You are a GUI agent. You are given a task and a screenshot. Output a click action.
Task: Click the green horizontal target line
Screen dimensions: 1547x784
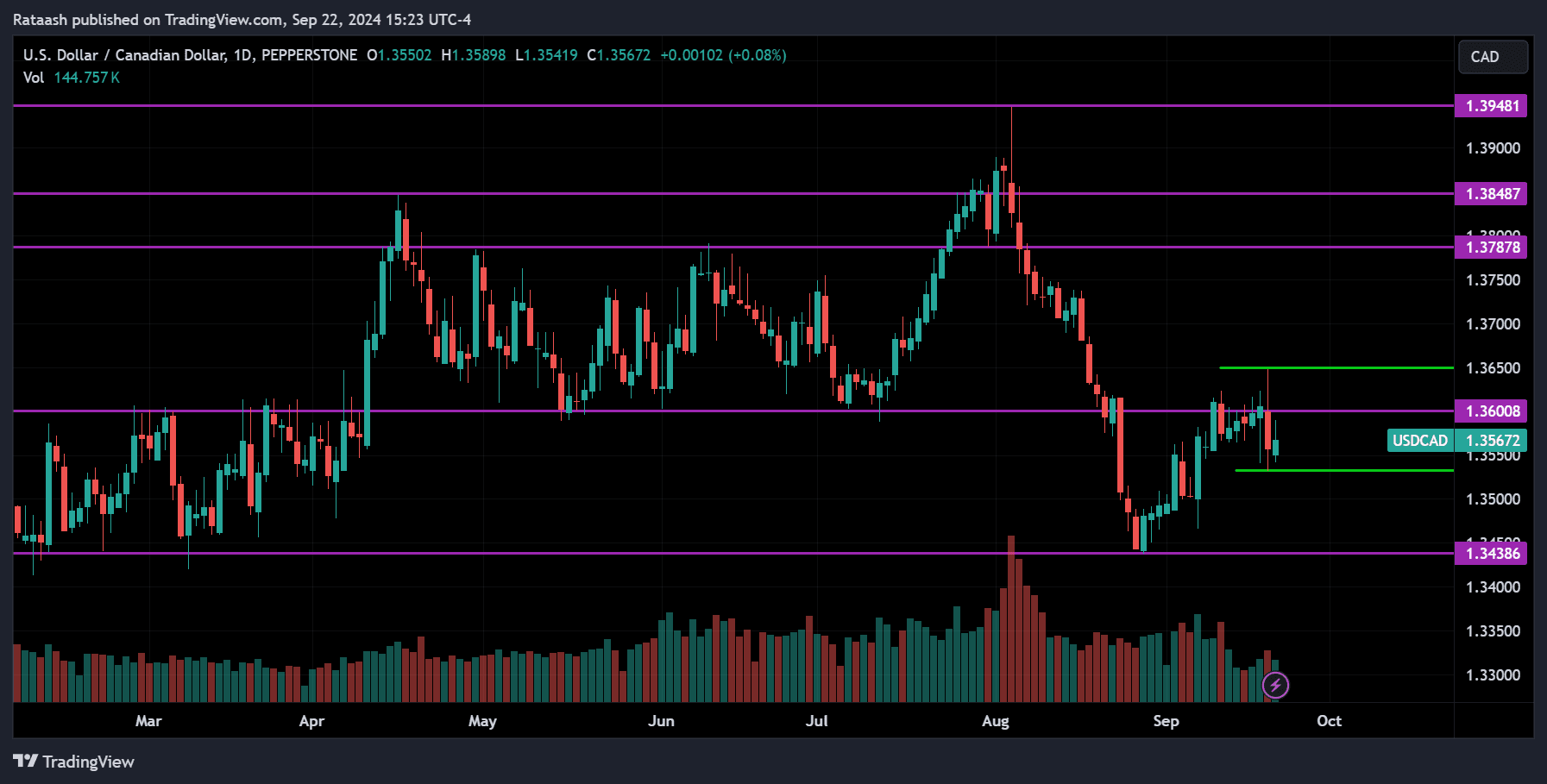1337,367
